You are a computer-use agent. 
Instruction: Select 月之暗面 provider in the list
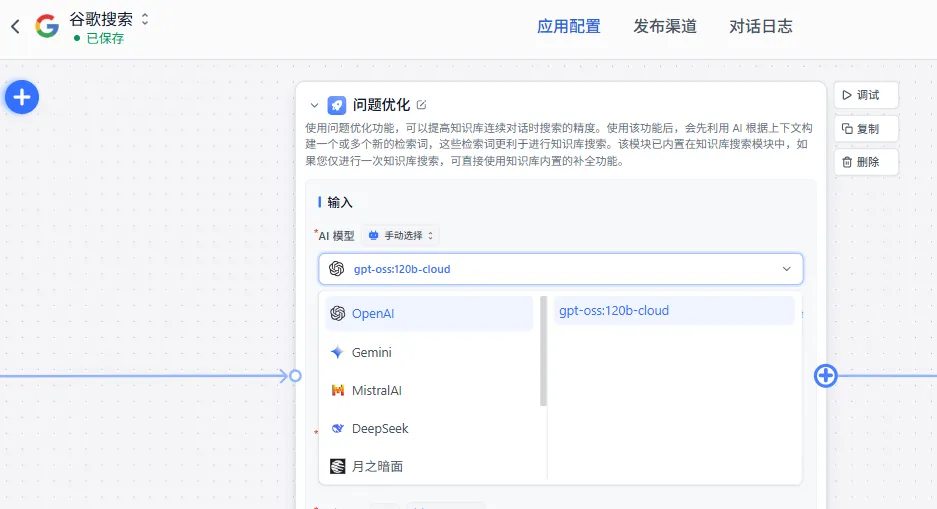point(428,467)
